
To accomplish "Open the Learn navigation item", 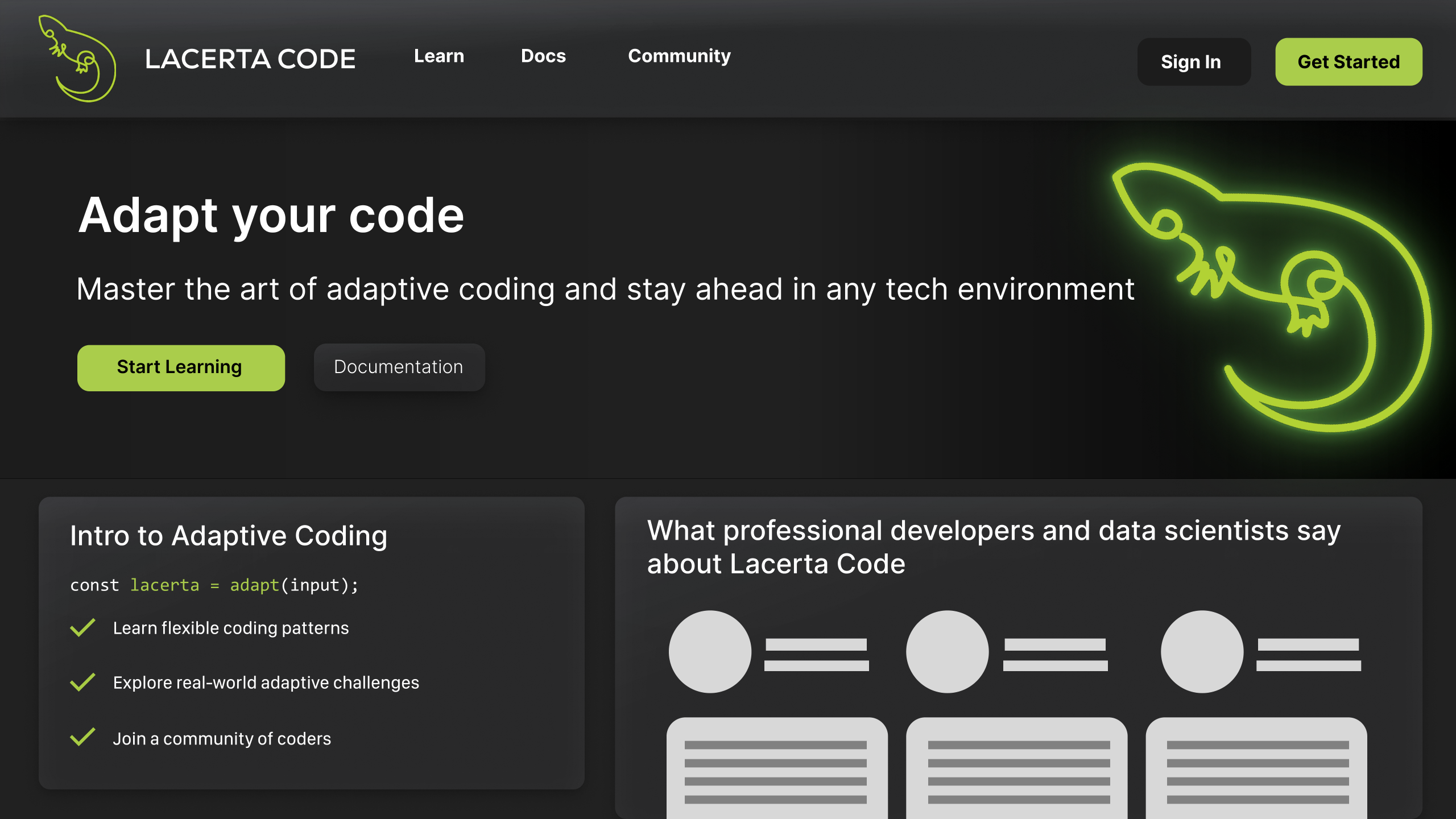I will coord(439,56).
